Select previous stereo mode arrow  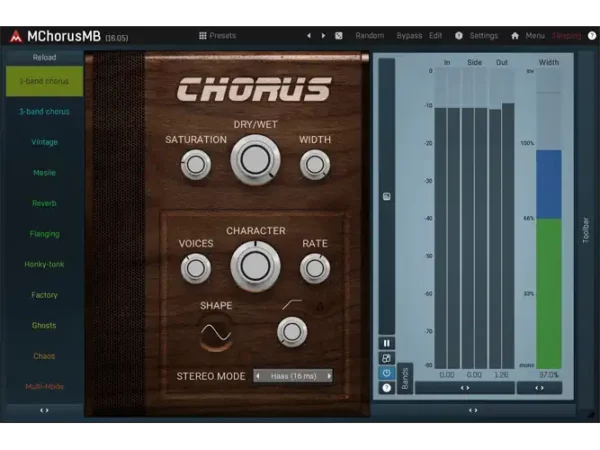click(258, 376)
